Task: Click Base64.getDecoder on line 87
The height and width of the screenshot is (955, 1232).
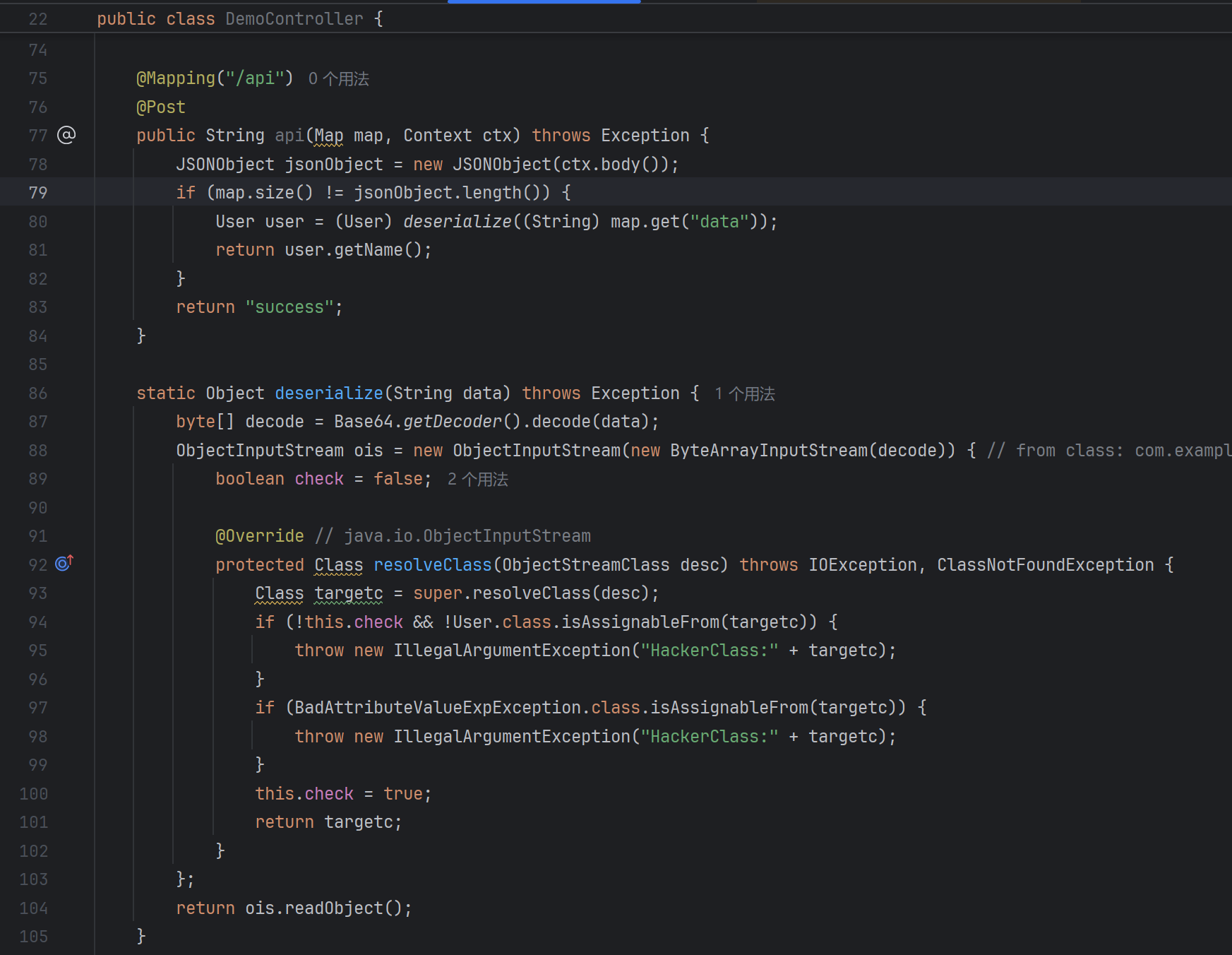Action: 418,422
